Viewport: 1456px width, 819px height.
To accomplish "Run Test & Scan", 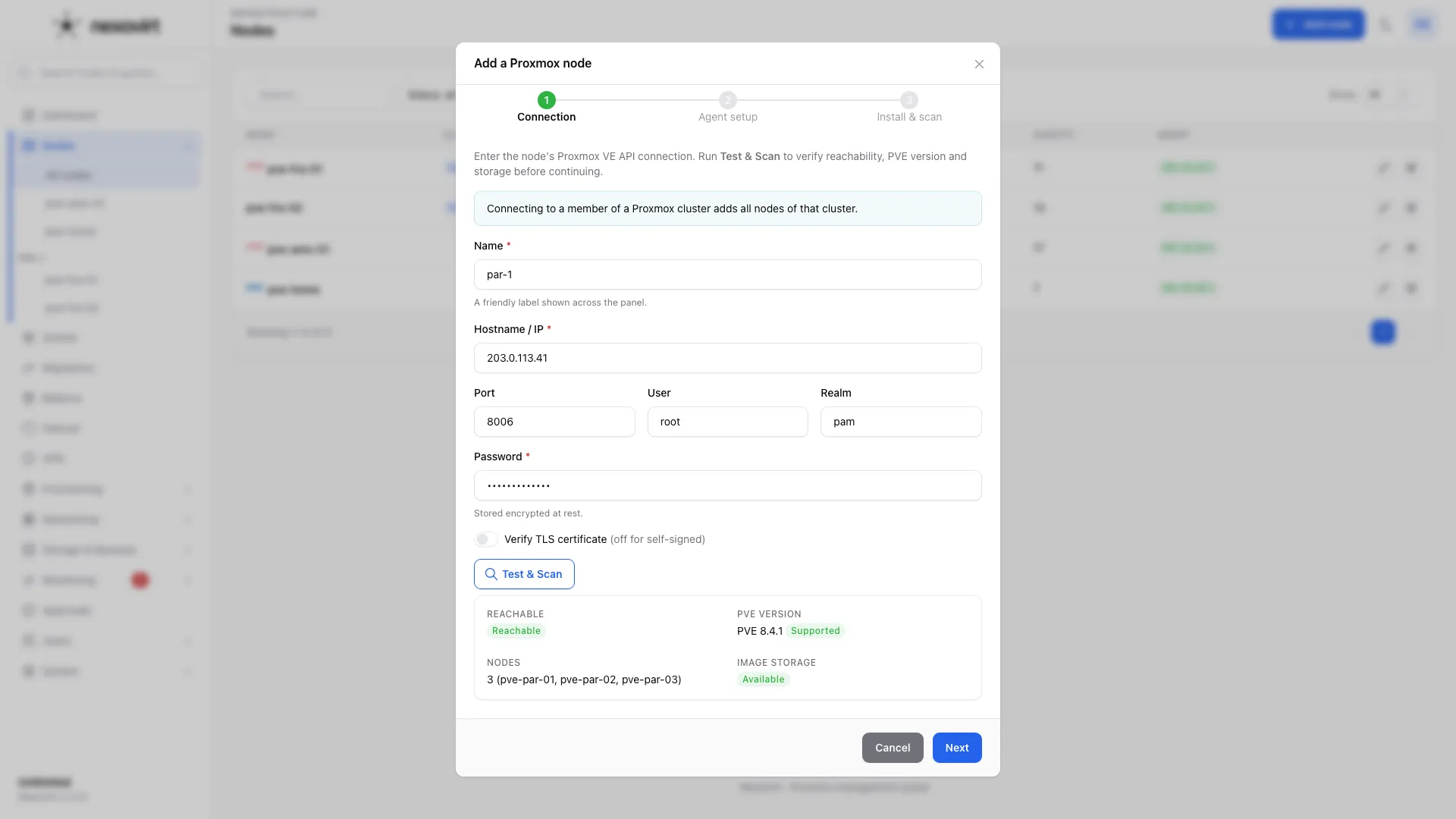I will tap(524, 574).
